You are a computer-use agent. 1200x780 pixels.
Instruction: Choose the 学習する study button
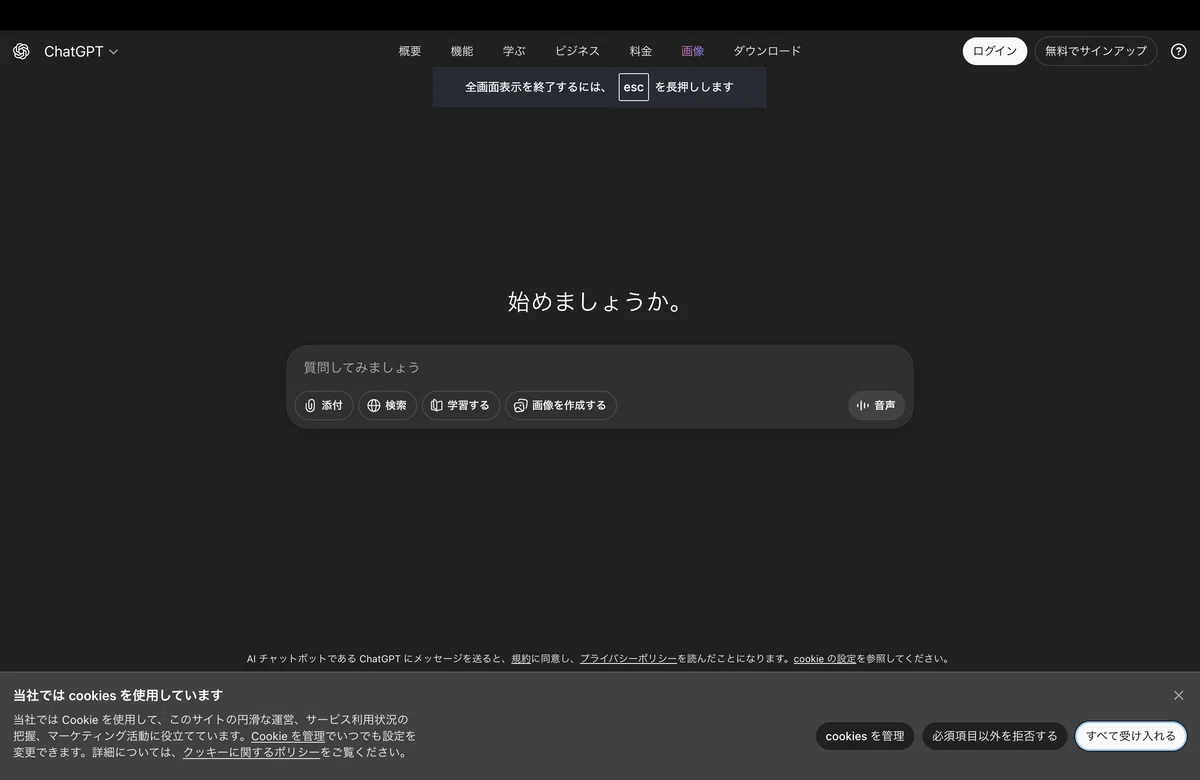tap(460, 405)
